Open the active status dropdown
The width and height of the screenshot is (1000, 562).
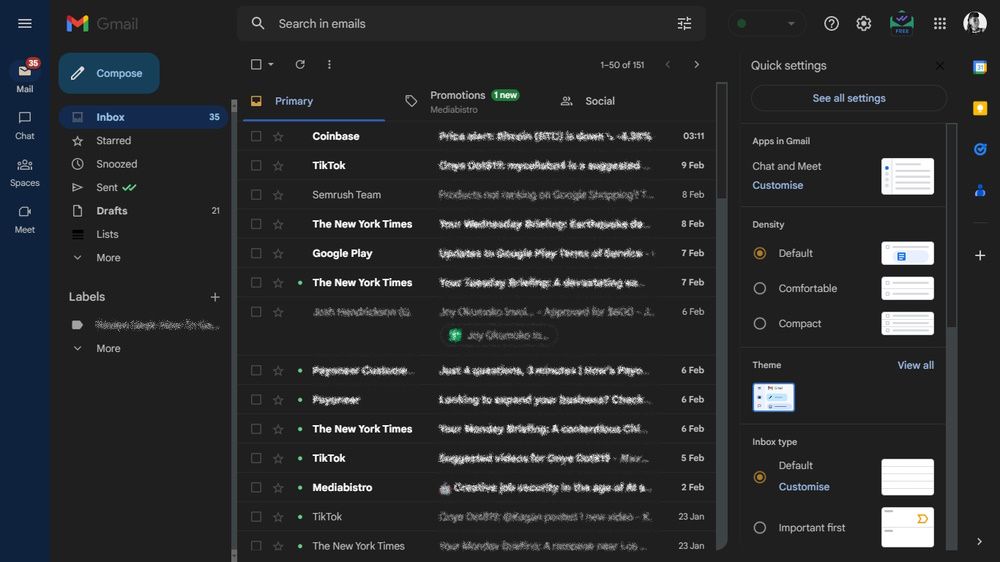[x=767, y=24]
